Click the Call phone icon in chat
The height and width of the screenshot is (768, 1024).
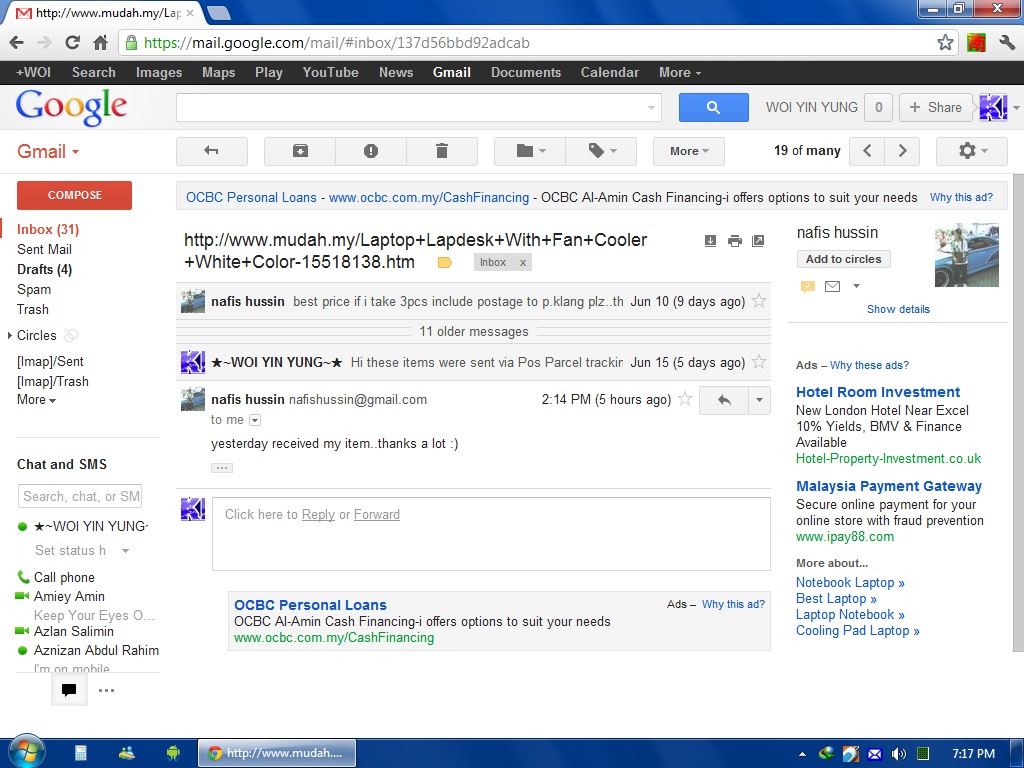pos(24,577)
